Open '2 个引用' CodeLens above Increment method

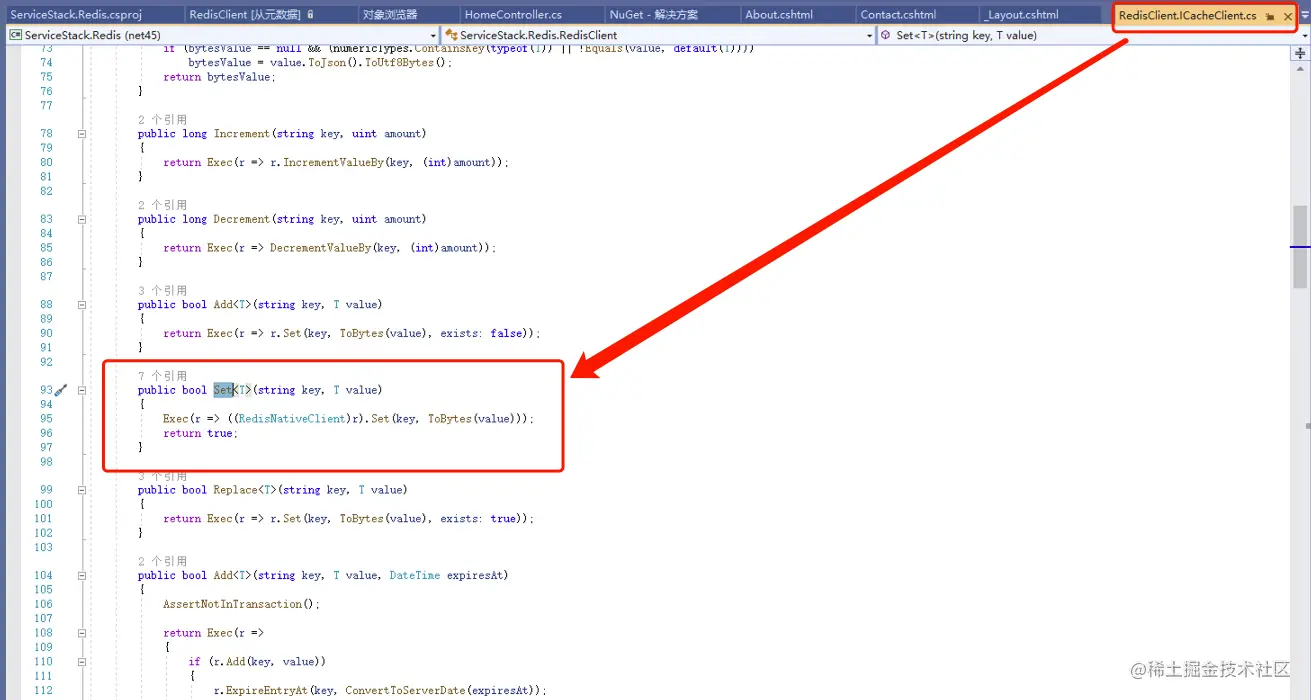[162, 120]
